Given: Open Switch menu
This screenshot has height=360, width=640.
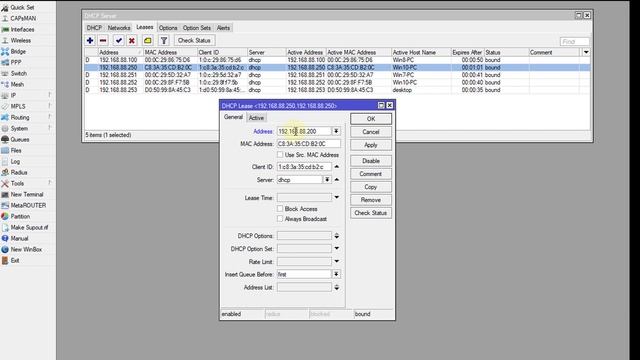Looking at the screenshot, I should pyautogui.click(x=18, y=73).
